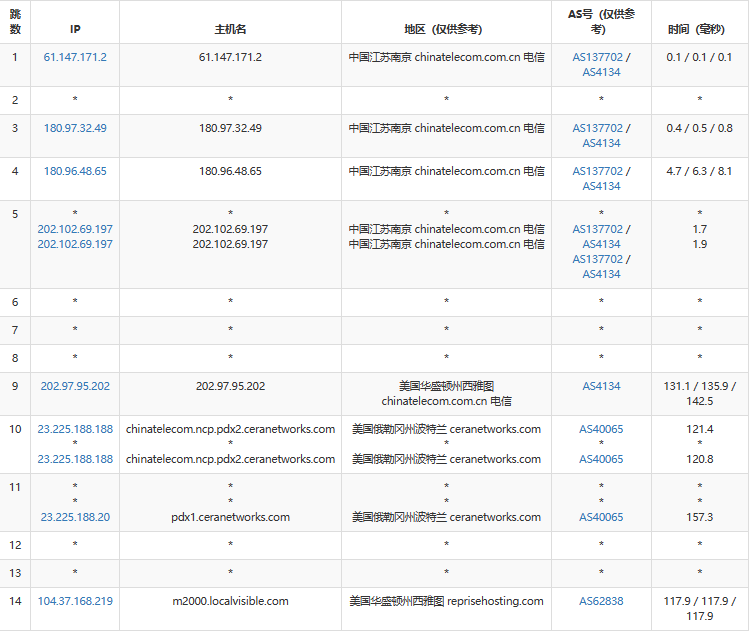Select hop number 12 cell

tap(15, 545)
